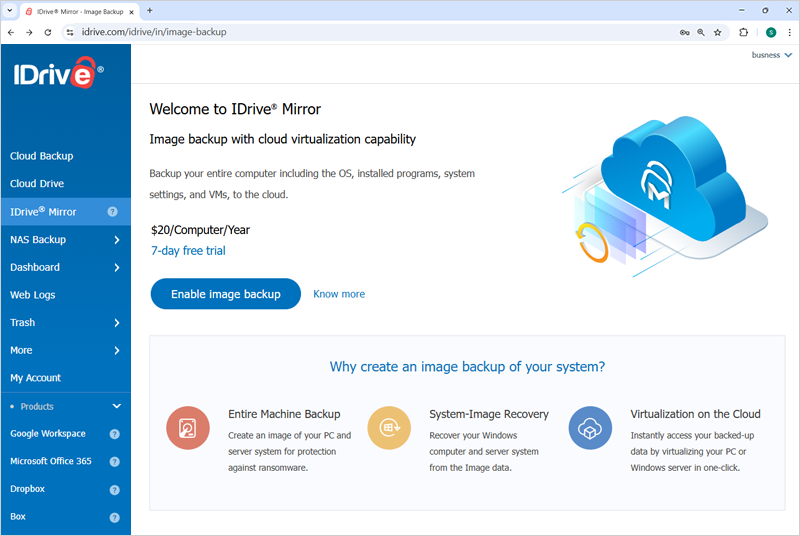Click the Enable image backup button

click(x=226, y=294)
